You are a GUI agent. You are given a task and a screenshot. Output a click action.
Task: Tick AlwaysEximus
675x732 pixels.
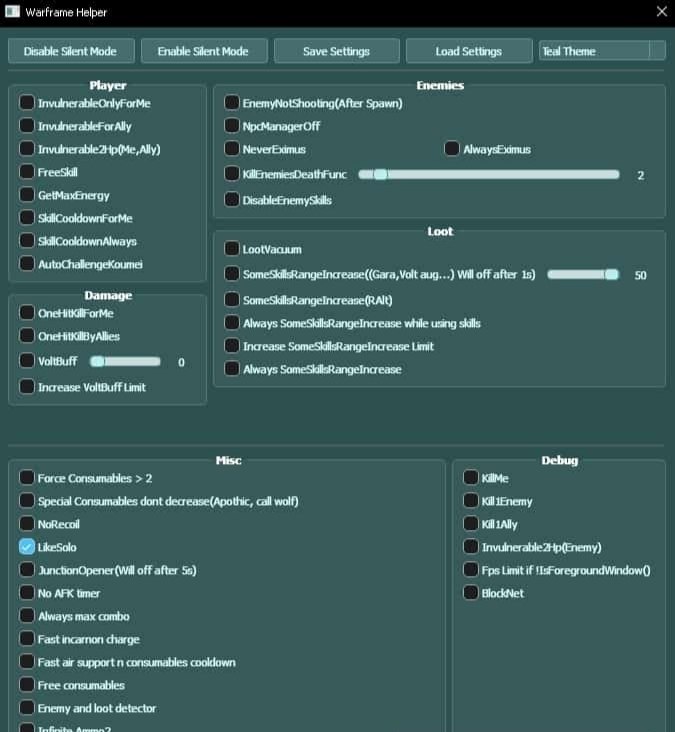coord(452,149)
